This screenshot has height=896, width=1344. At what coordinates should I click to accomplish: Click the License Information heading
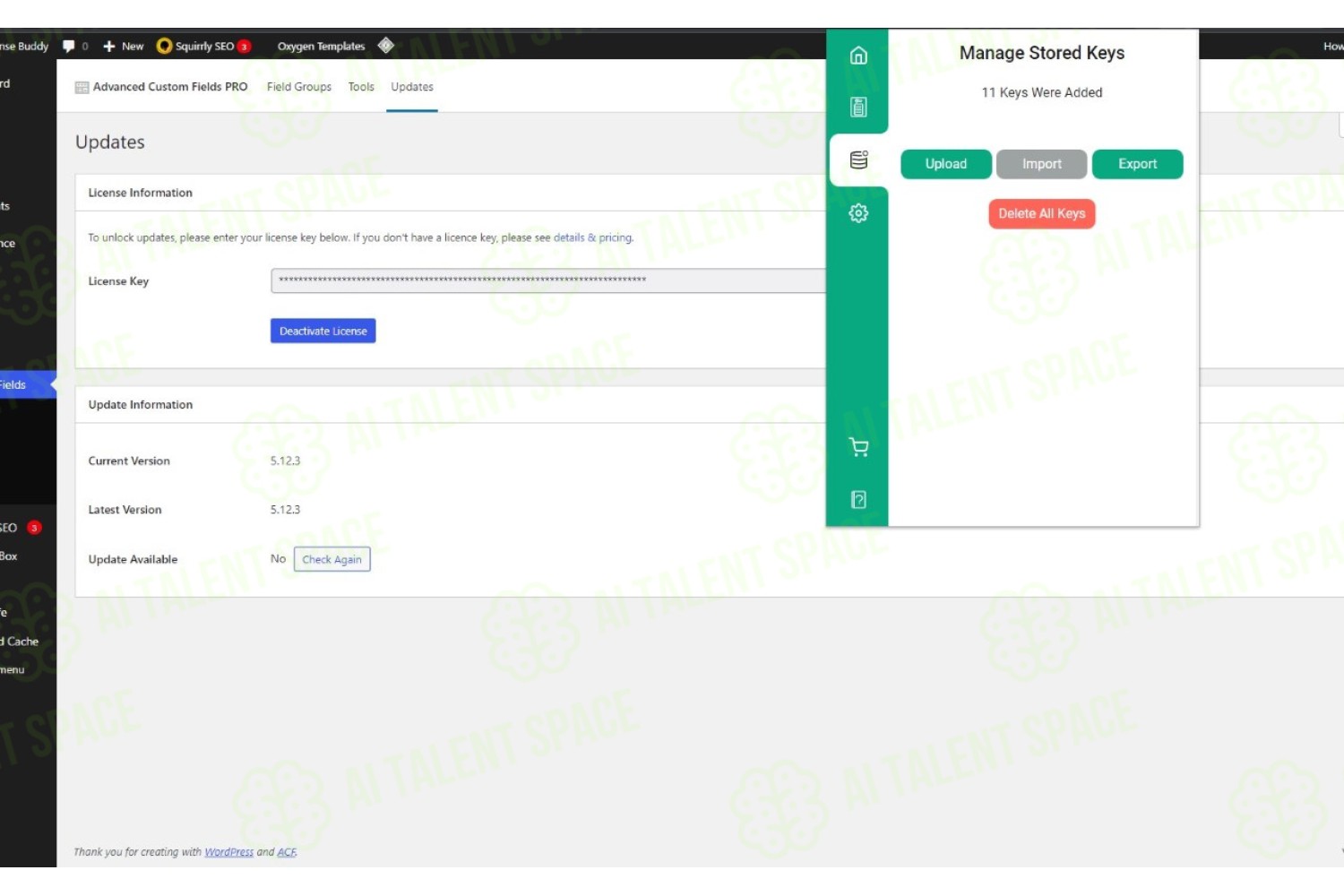click(x=140, y=193)
